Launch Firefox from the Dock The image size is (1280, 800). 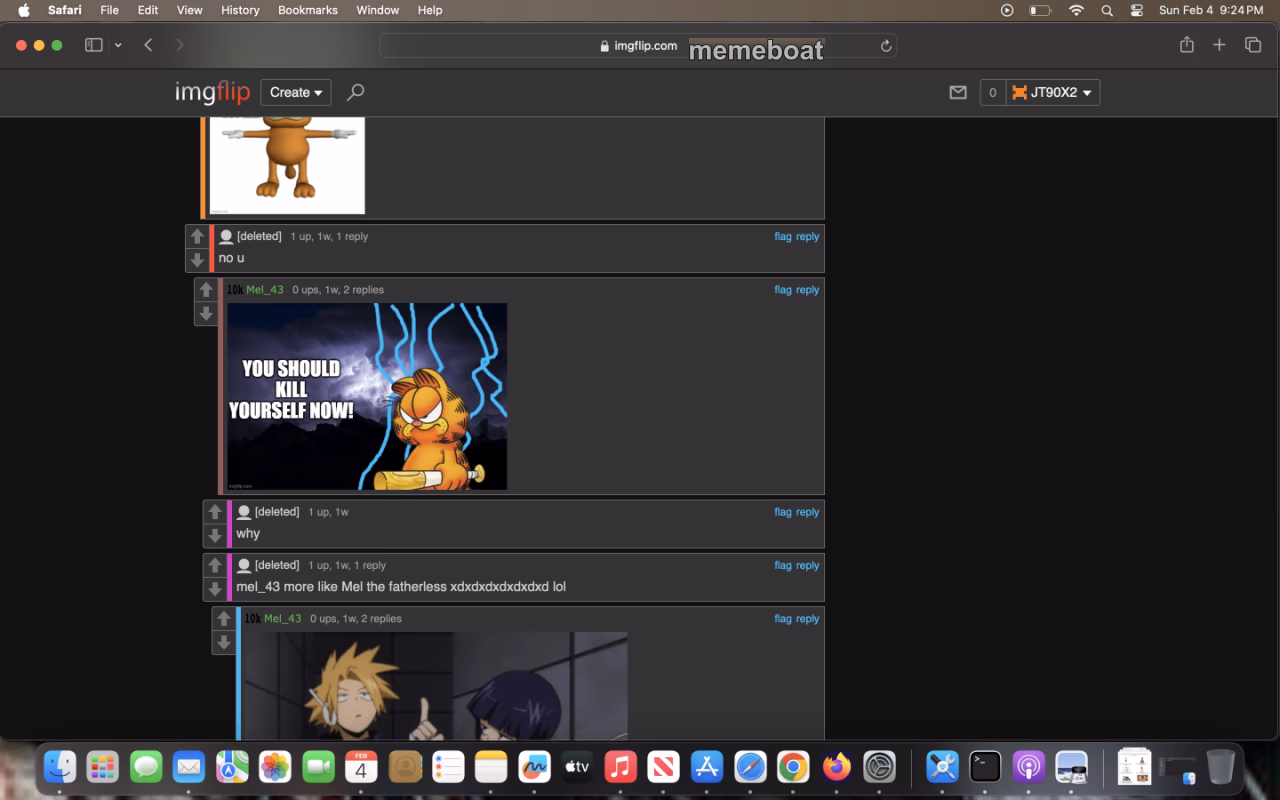[836, 767]
